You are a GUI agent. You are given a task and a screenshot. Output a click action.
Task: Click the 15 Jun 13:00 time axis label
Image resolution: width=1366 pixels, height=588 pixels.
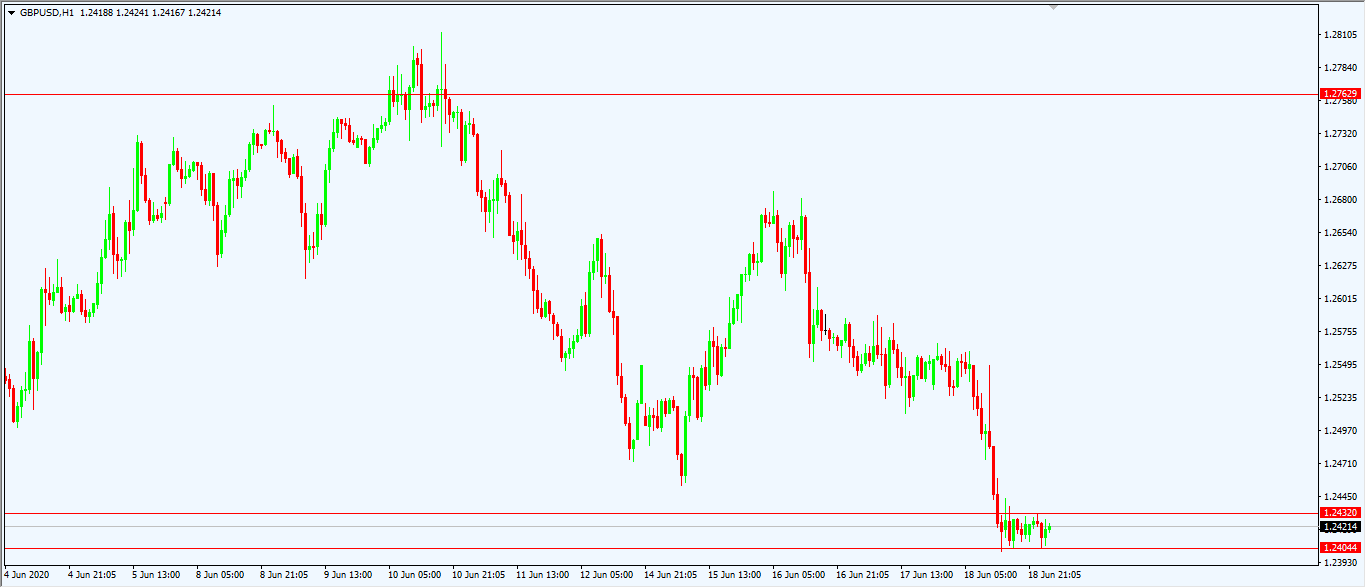coord(735,575)
